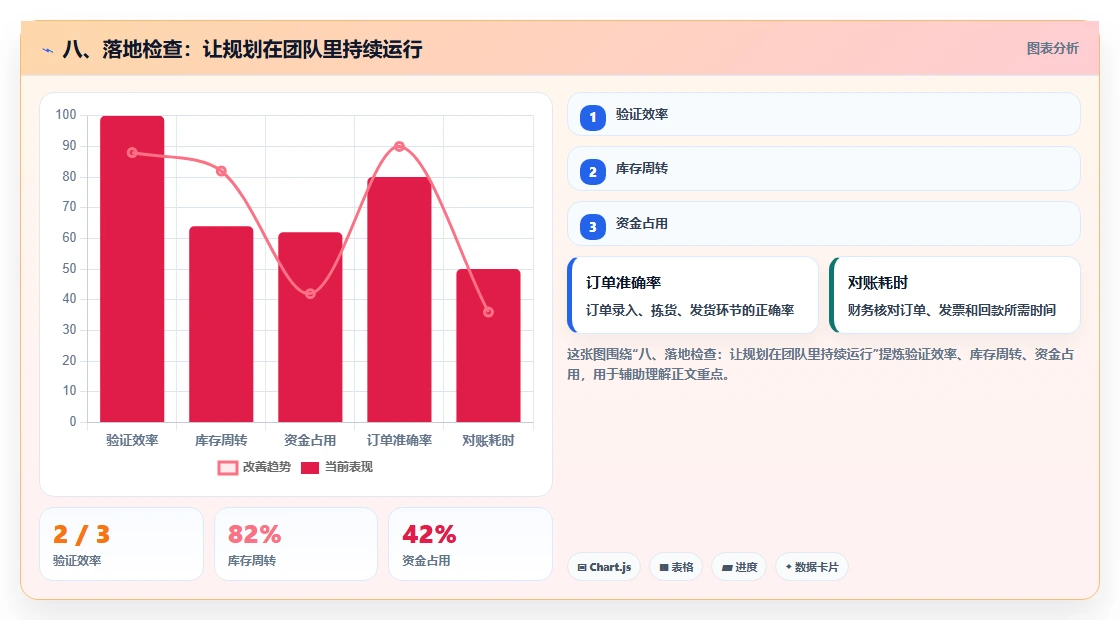Click the trend line point on 库存周转
Image resolution: width=1120 pixels, height=620 pixels.
point(221,171)
